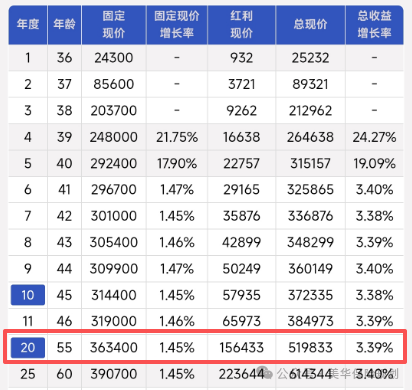Click dividend value 16638
The height and width of the screenshot is (390, 412).
click(241, 137)
